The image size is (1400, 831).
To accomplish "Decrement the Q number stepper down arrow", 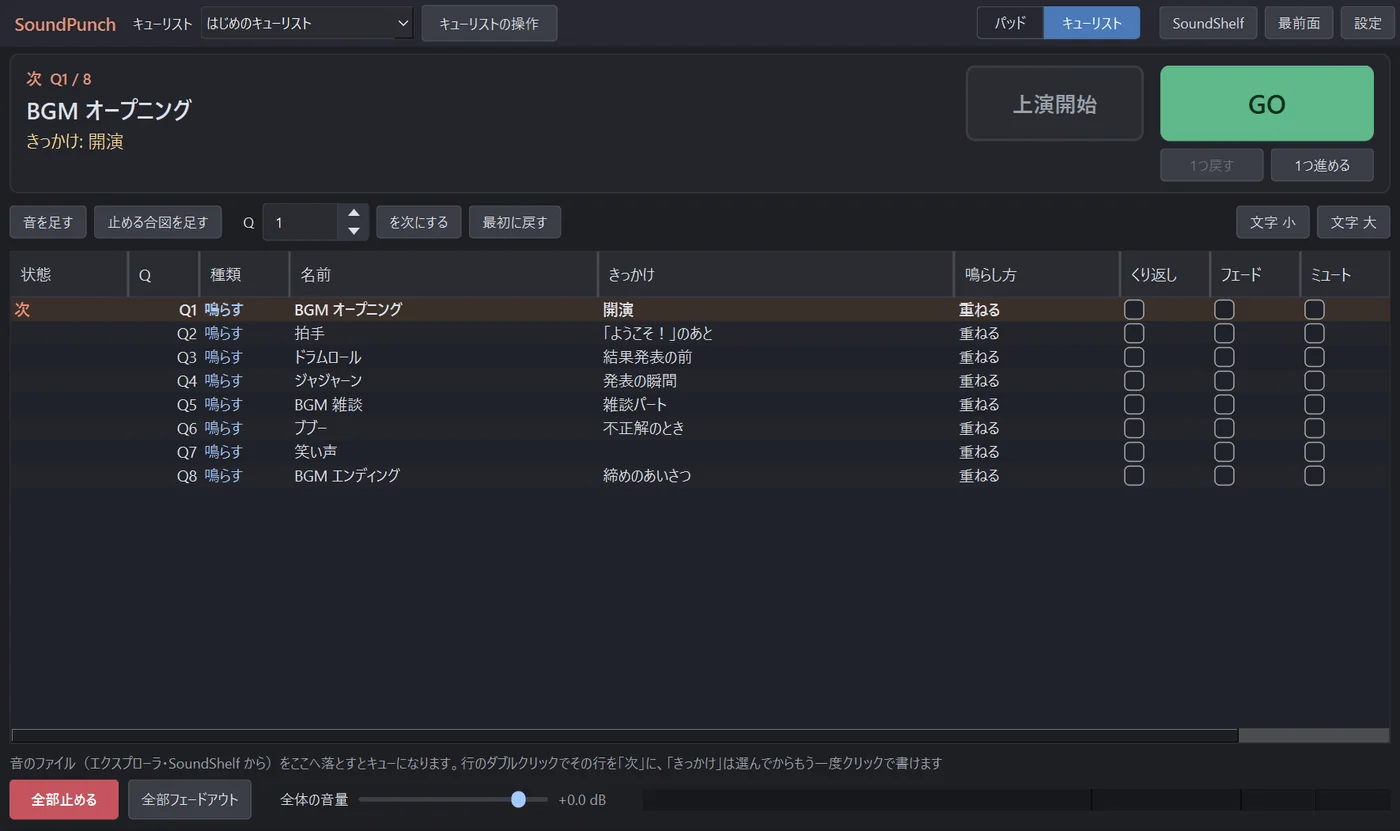I will pos(353,231).
